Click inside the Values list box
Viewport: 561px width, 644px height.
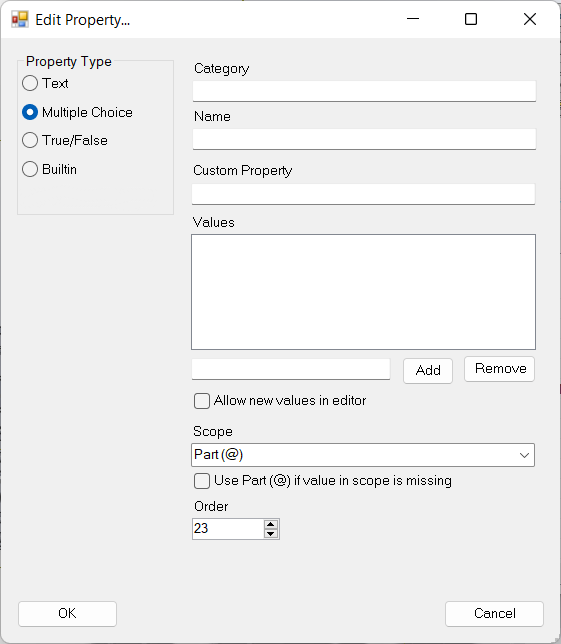pyautogui.click(x=363, y=292)
